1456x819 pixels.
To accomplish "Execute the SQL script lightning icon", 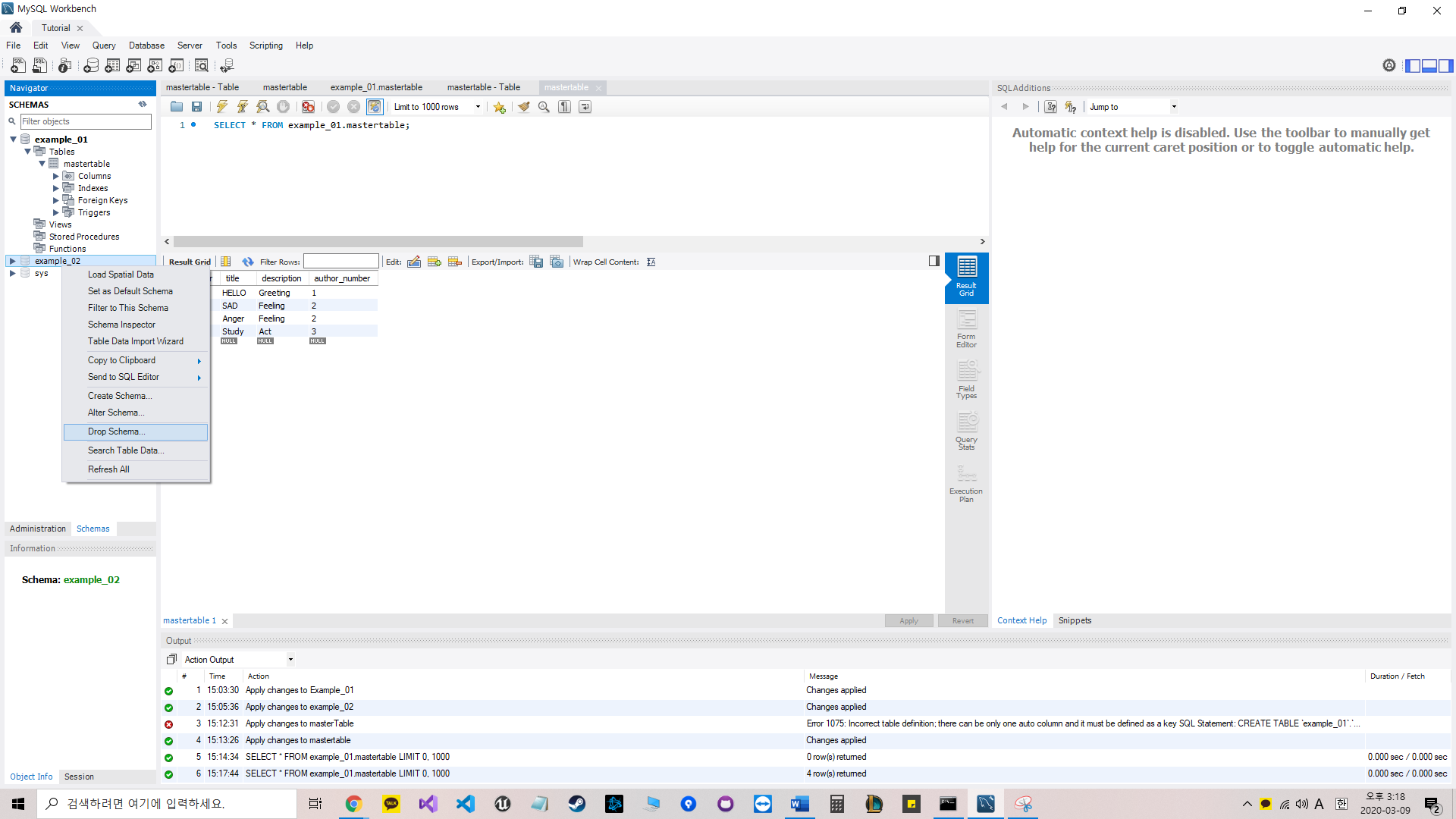I will point(222,107).
